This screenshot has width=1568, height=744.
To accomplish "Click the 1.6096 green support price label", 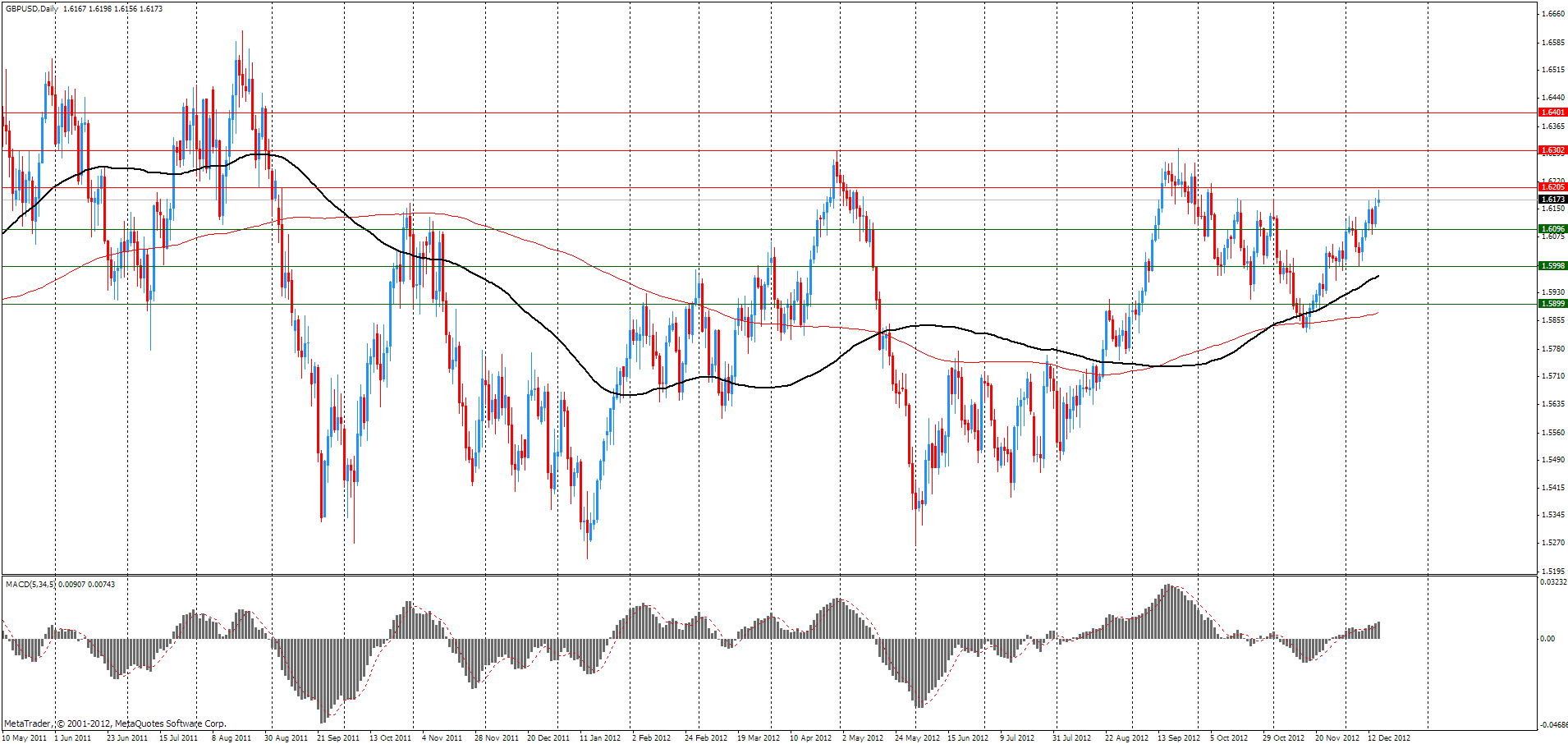I will 1552,229.
